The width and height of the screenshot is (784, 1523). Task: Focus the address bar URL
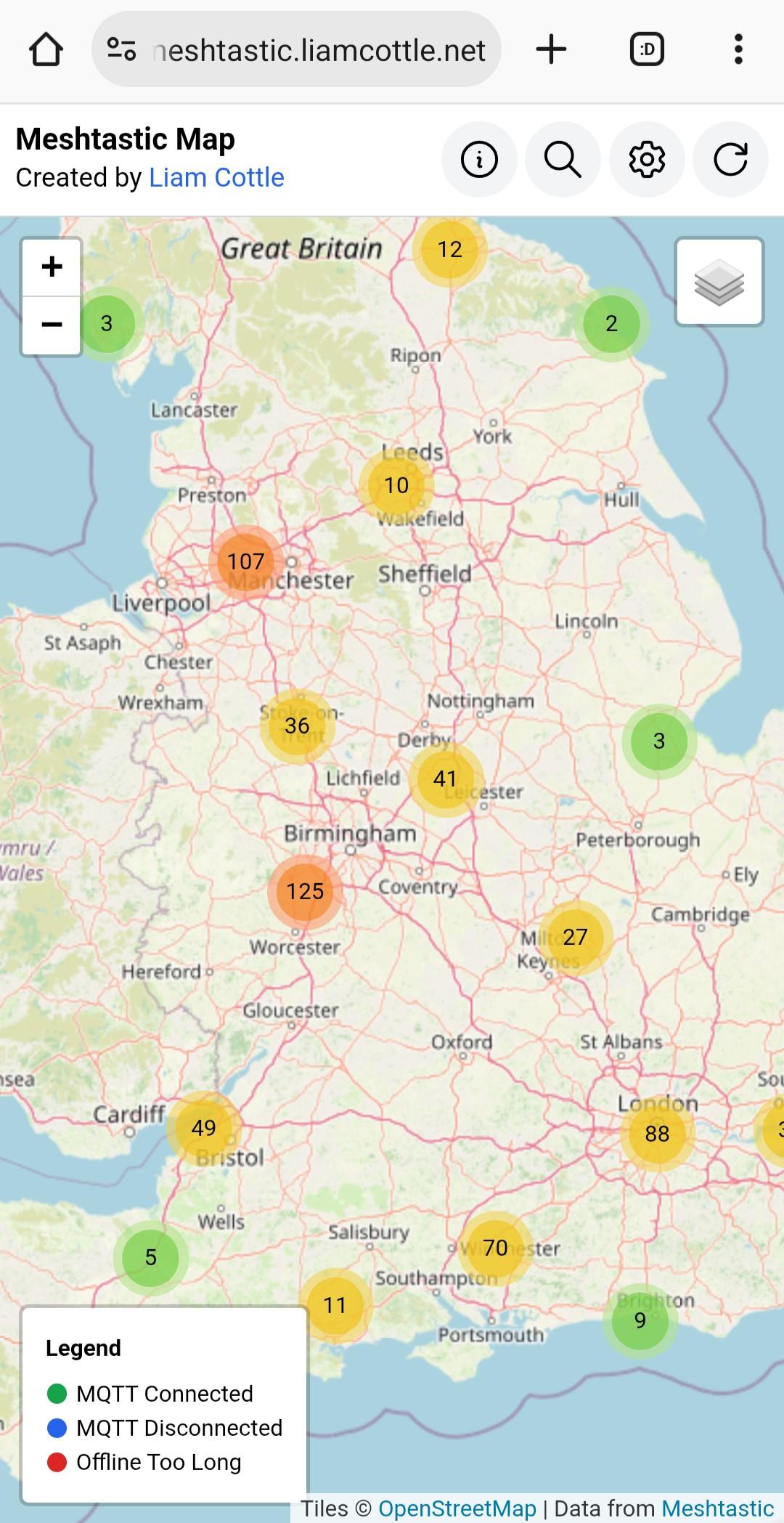click(x=319, y=50)
